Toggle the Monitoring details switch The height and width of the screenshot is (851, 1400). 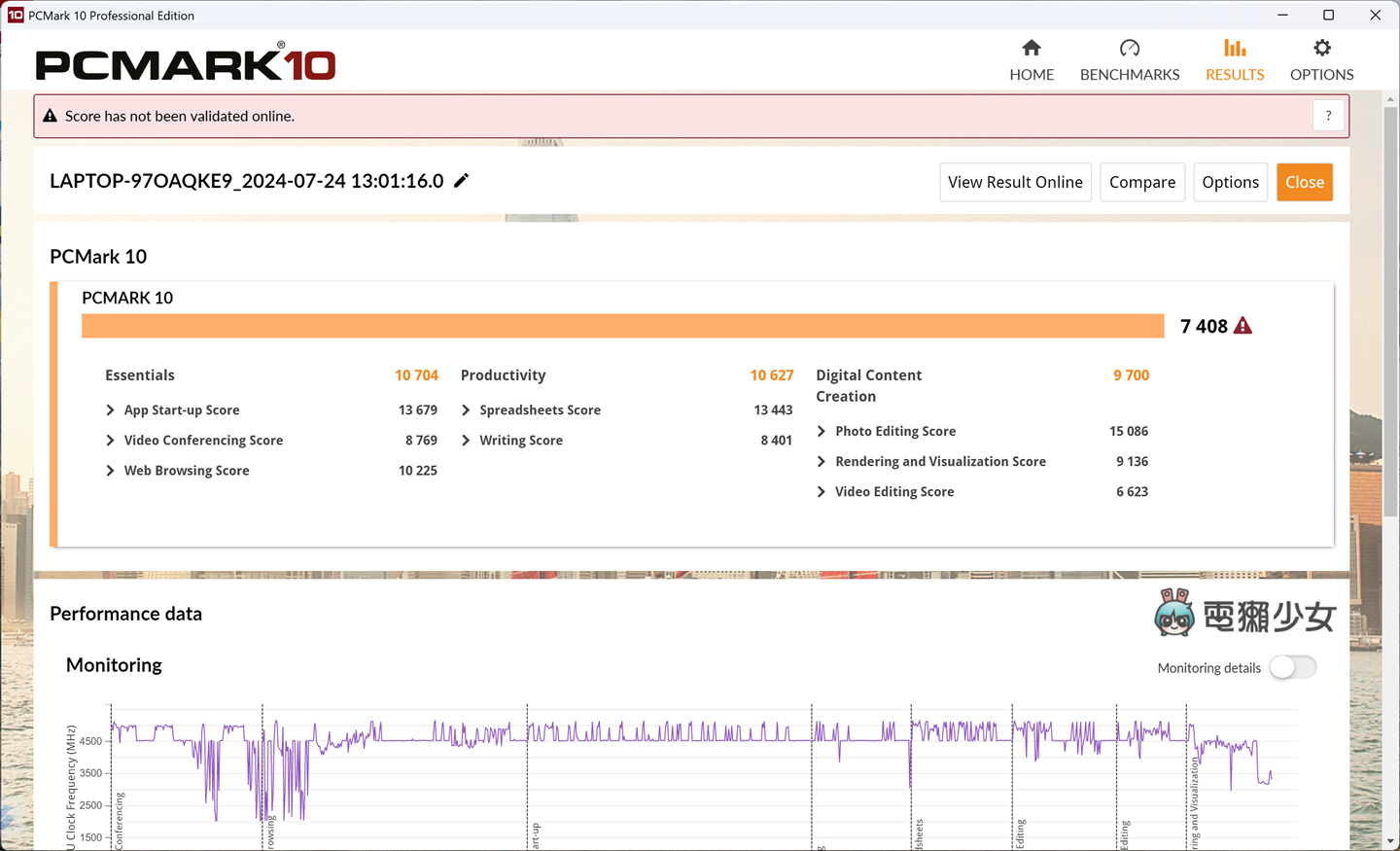click(x=1293, y=667)
